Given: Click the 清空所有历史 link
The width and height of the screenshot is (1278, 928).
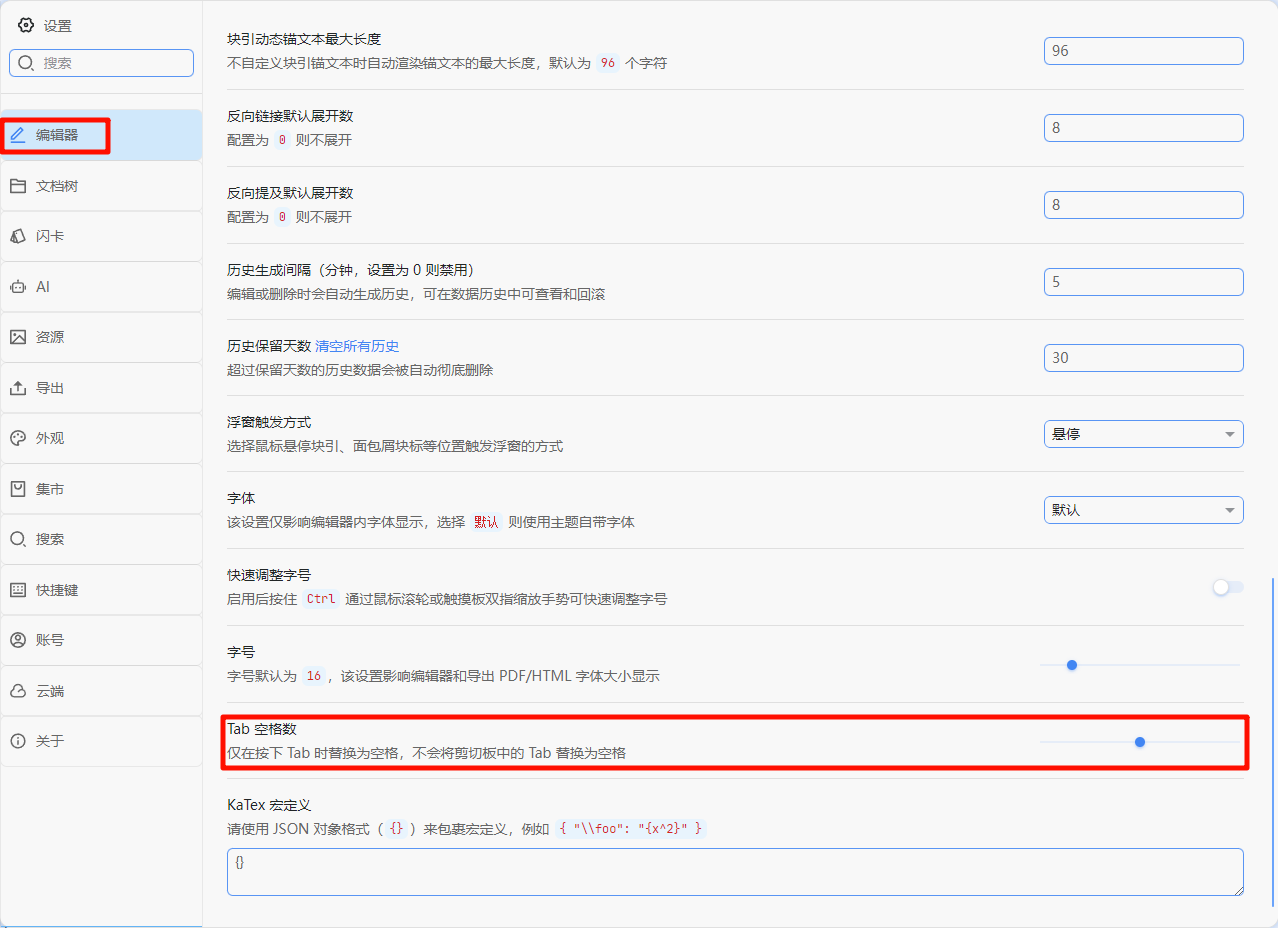Looking at the screenshot, I should 357,346.
